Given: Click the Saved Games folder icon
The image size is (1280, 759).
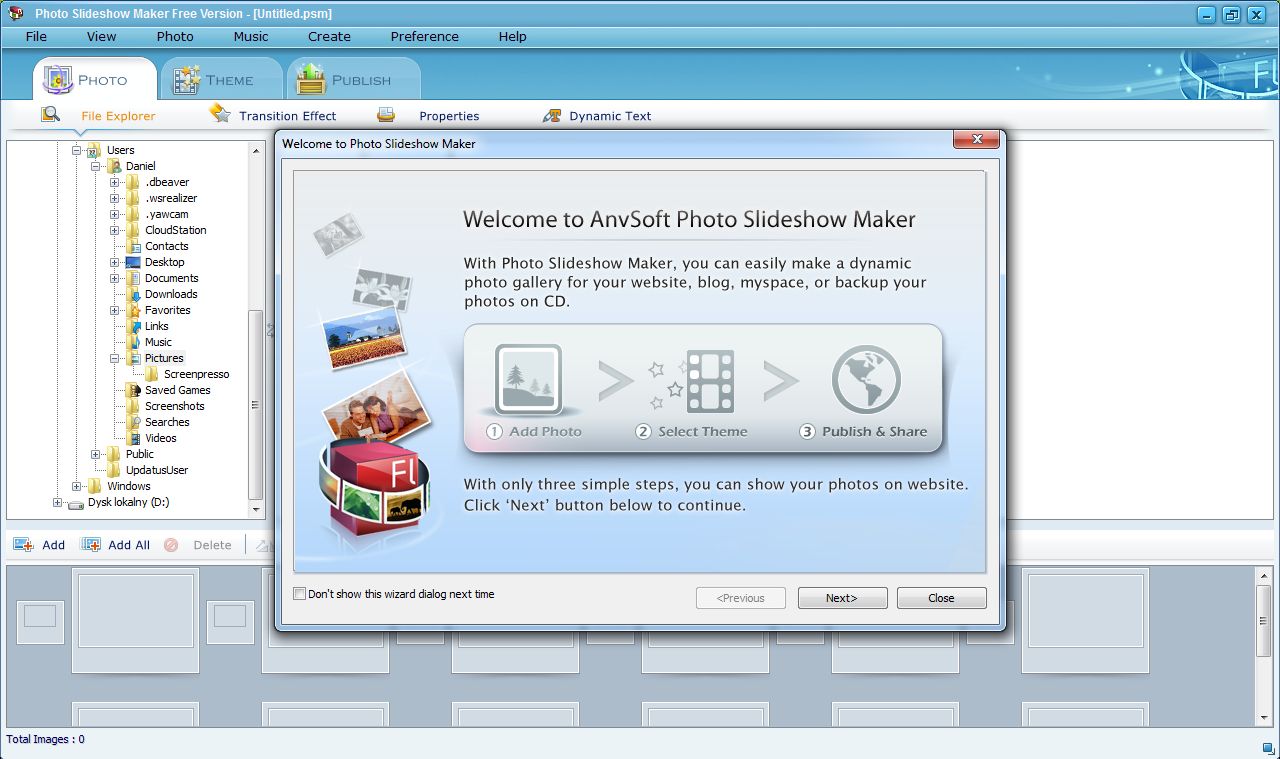Looking at the screenshot, I should [133, 390].
